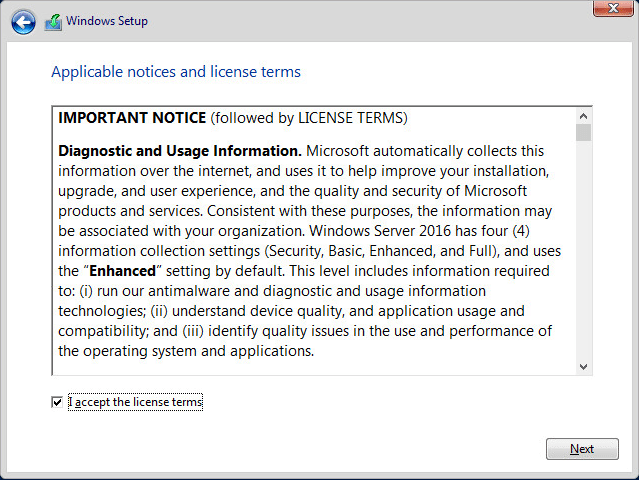Screen dimensions: 639x480
Task: Click the license scrollbar up arrow
Action: (x=584, y=115)
